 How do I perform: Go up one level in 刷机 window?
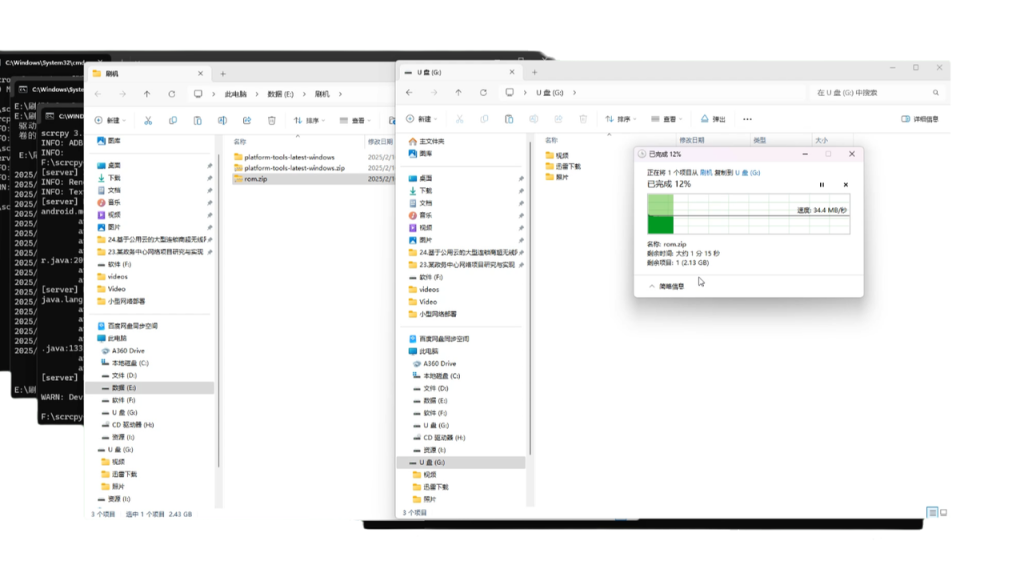point(147,94)
